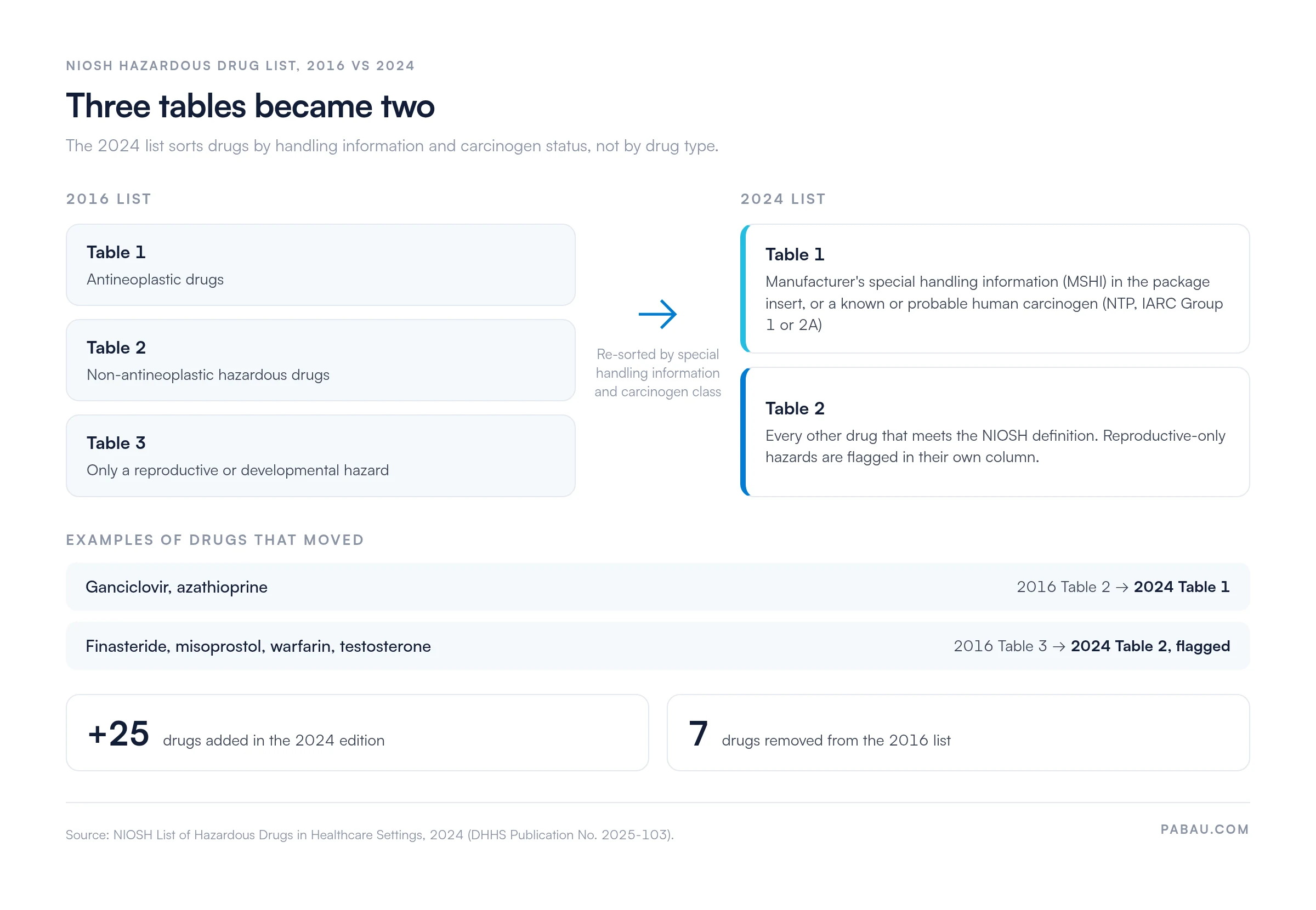Click the large blue right arrow icon
The width and height of the screenshot is (1316, 910).
(657, 314)
